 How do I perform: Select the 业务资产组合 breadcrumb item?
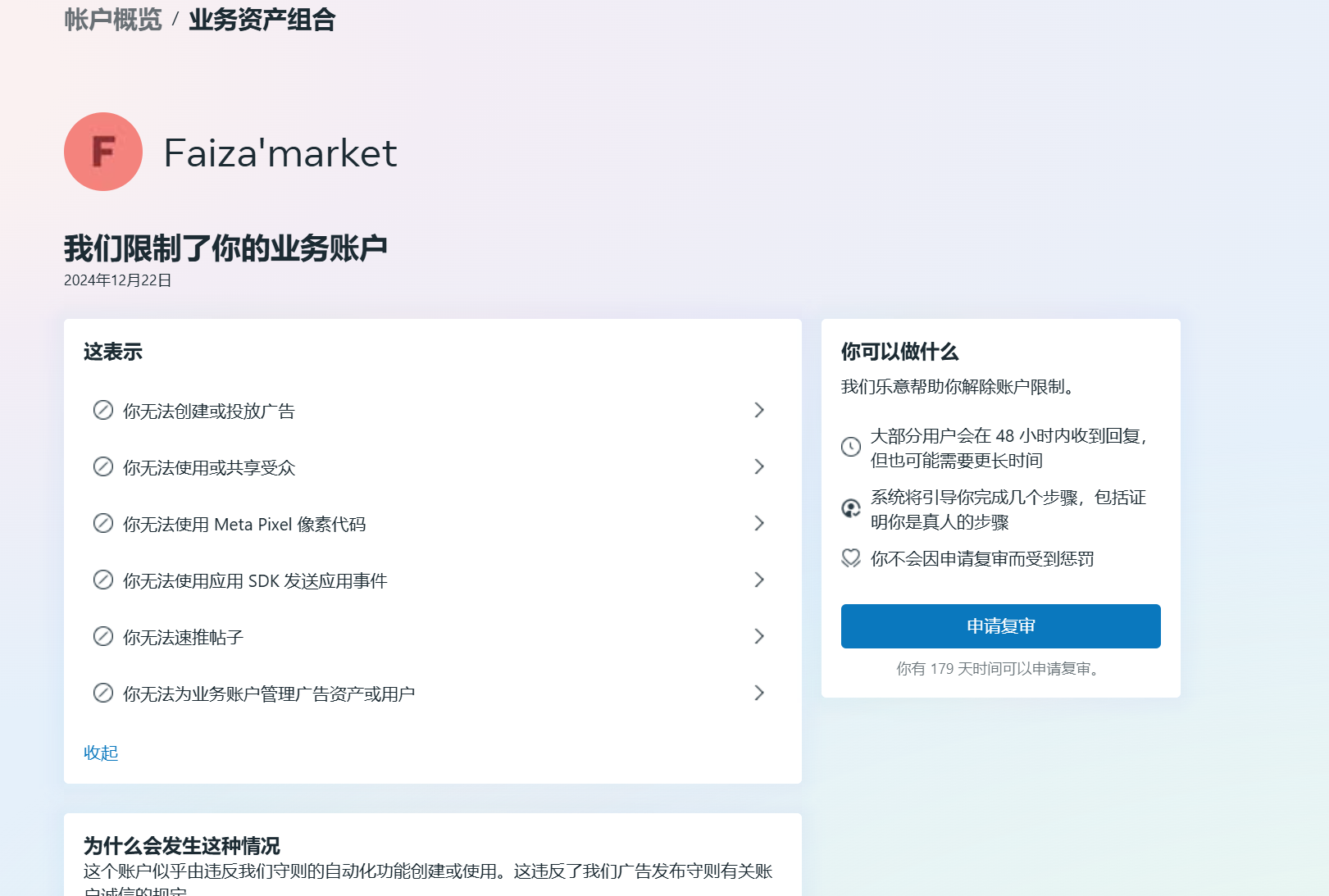[x=262, y=20]
